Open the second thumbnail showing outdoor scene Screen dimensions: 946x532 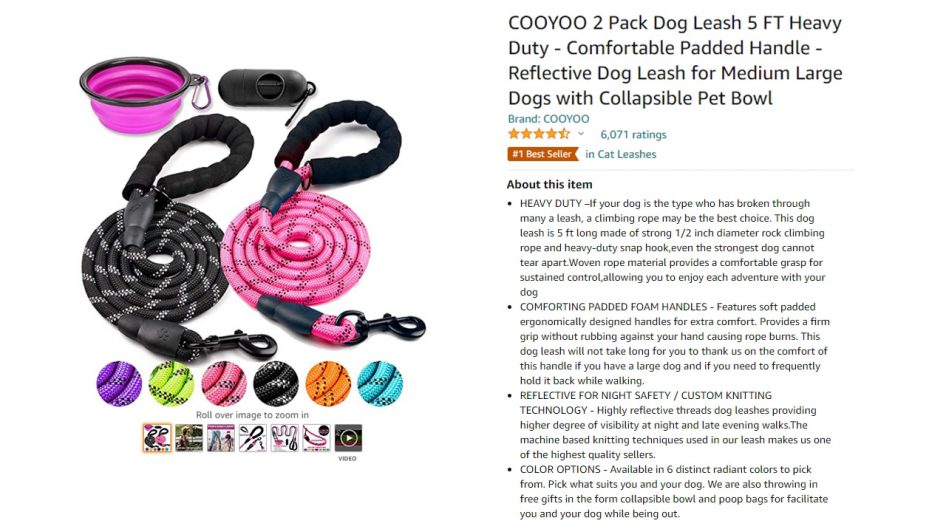point(189,438)
